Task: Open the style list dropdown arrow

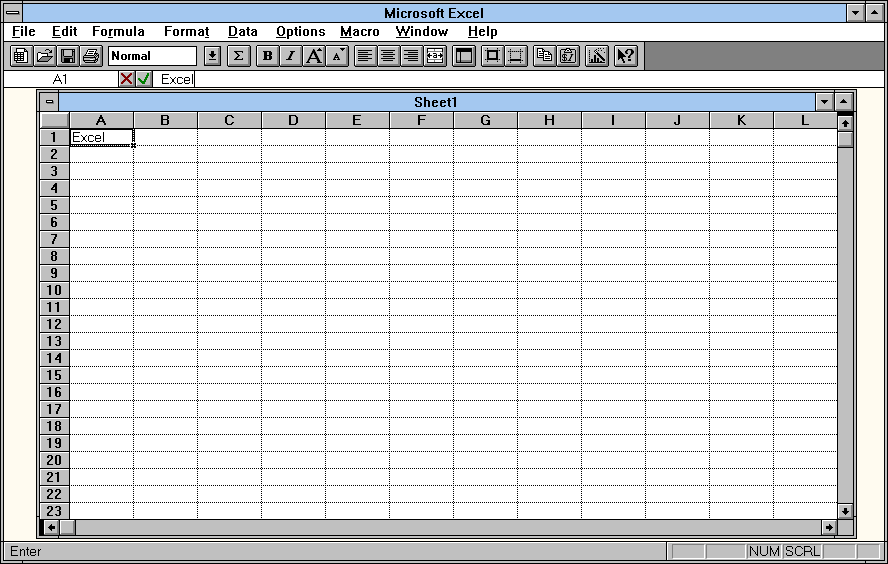Action: point(212,55)
